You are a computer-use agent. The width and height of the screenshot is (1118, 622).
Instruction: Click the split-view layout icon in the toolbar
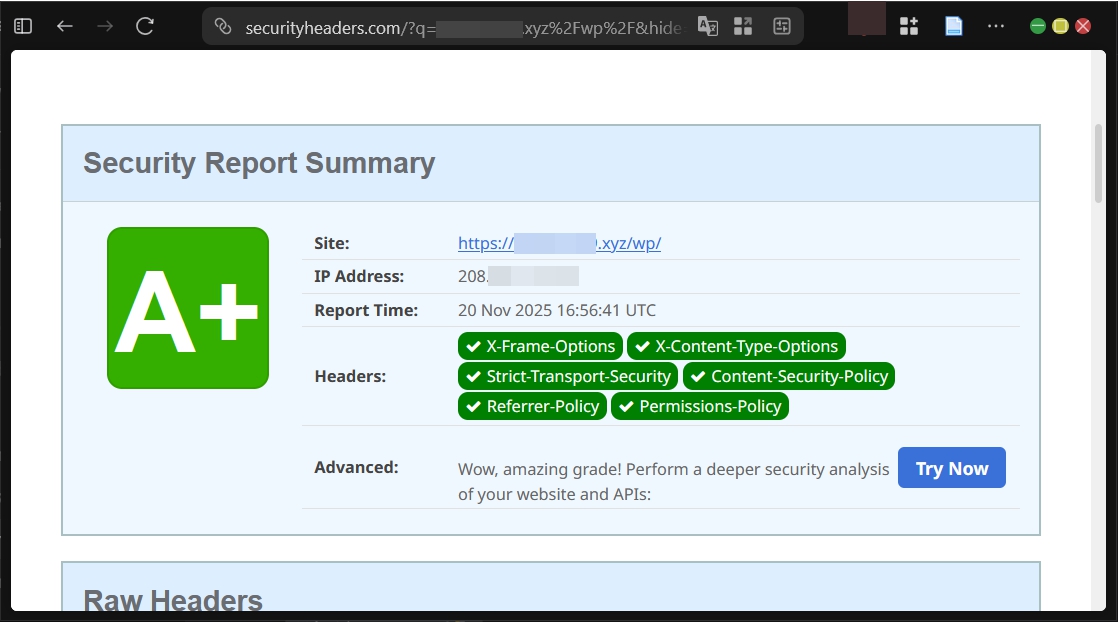click(x=743, y=27)
